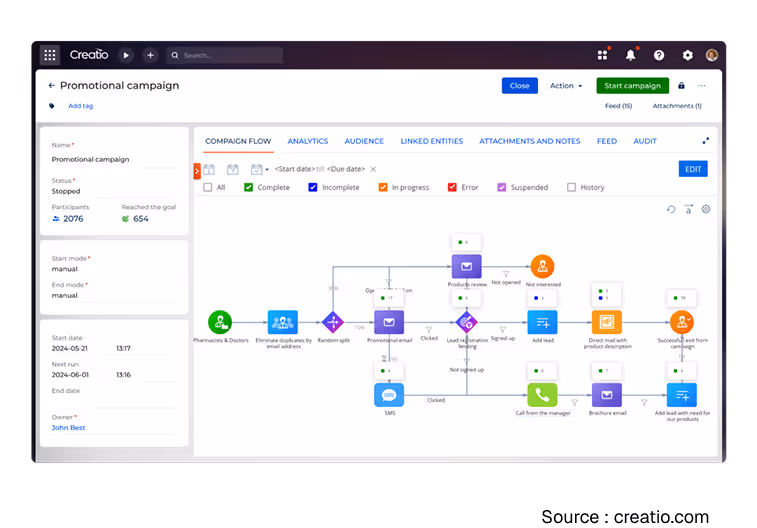Click the Close button
Screen dimensions: 757x528
pyautogui.click(x=519, y=85)
